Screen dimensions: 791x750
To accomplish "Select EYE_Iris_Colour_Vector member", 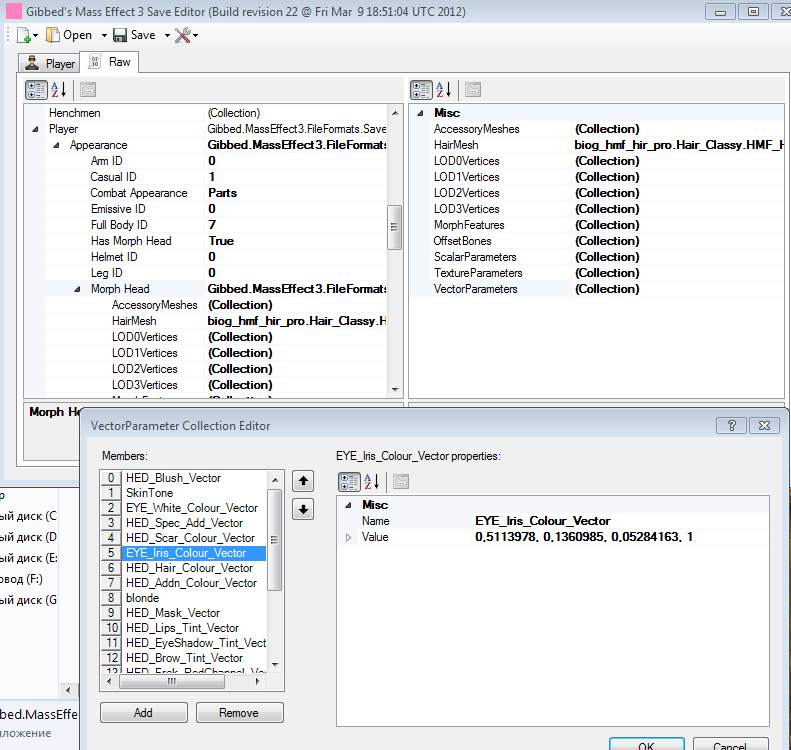I will [x=184, y=553].
